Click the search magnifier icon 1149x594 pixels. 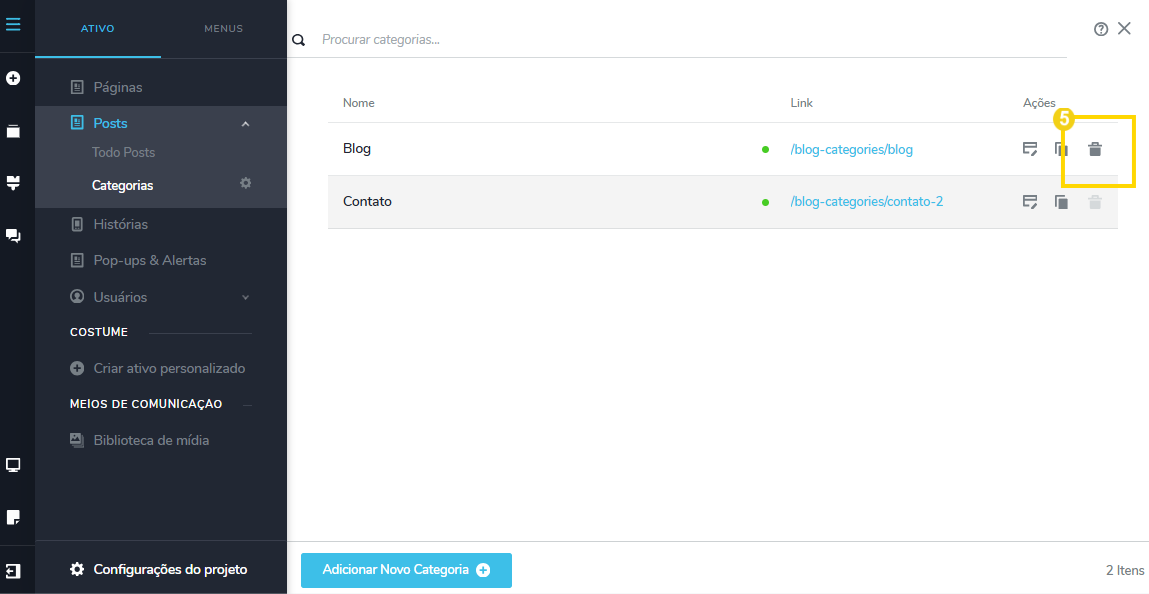pyautogui.click(x=298, y=40)
